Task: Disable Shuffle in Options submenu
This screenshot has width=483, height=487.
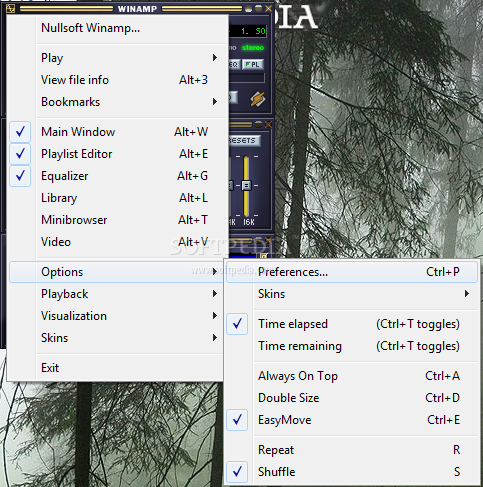Action: (x=352, y=472)
